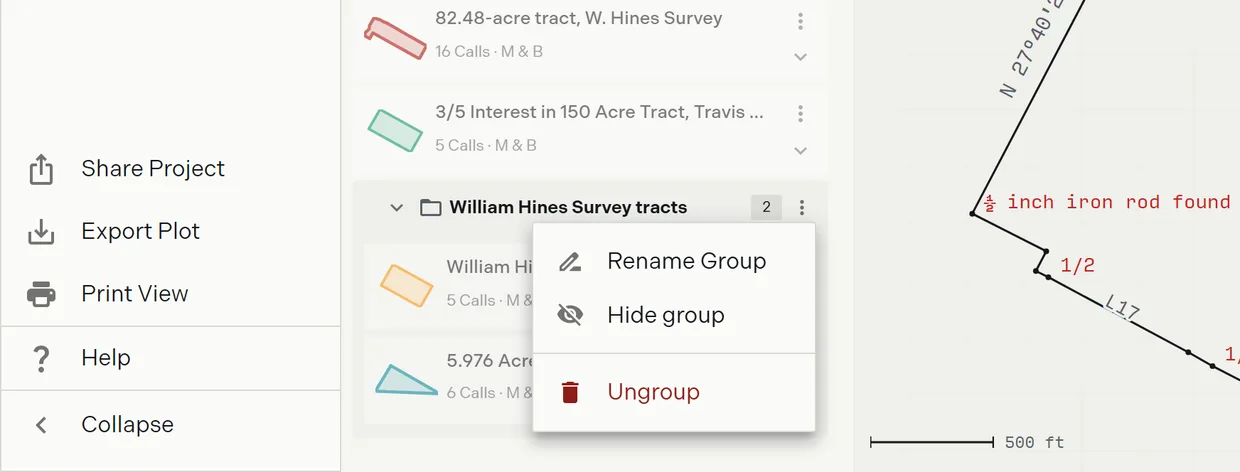Click the 5.976 Acre tract title
Screen dimensions: 1240x472
pos(488,360)
